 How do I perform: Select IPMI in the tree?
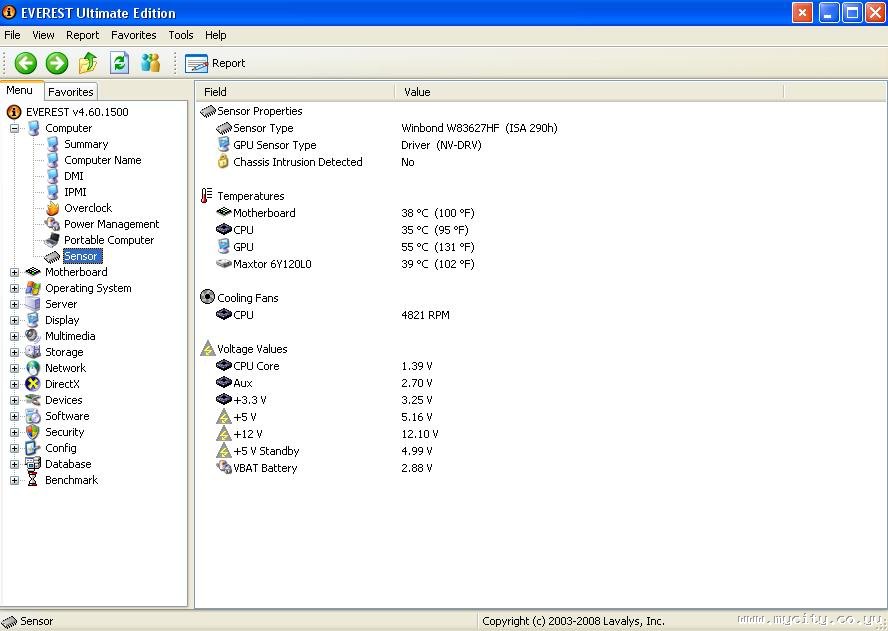[x=75, y=192]
